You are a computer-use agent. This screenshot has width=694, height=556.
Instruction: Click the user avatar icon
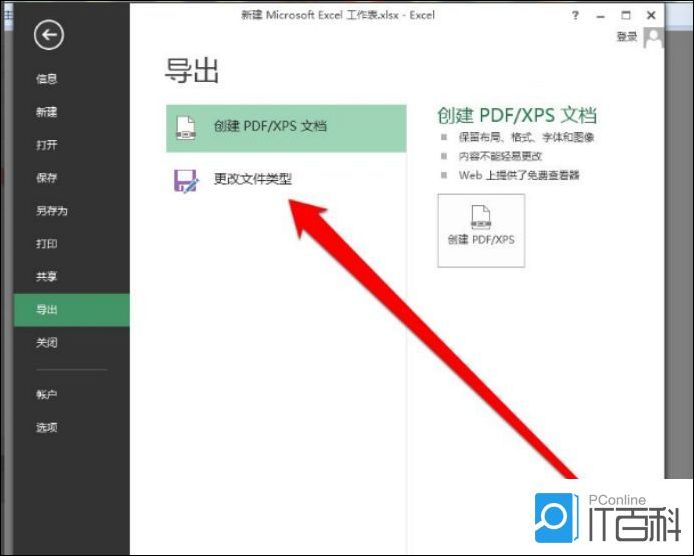click(x=653, y=38)
